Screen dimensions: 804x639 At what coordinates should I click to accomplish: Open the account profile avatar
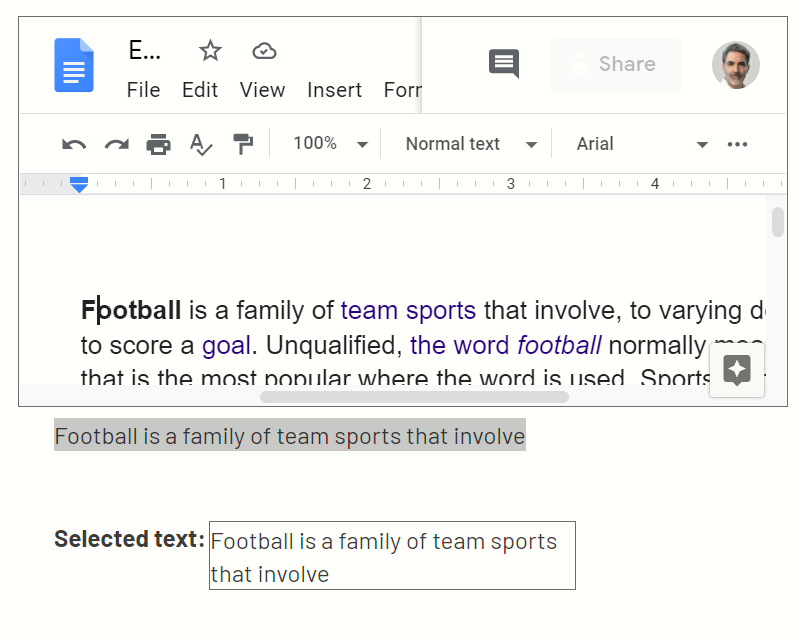pos(736,65)
